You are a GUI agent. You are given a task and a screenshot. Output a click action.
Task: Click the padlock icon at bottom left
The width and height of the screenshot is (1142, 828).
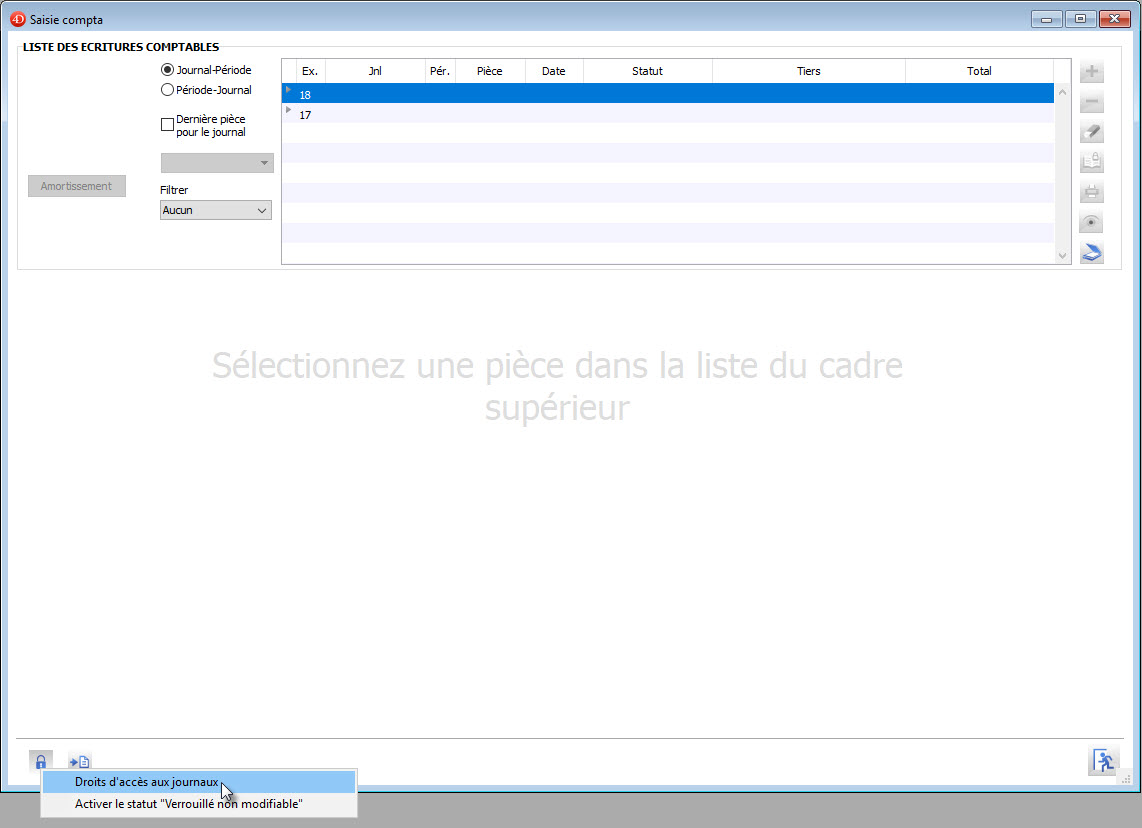click(x=41, y=761)
